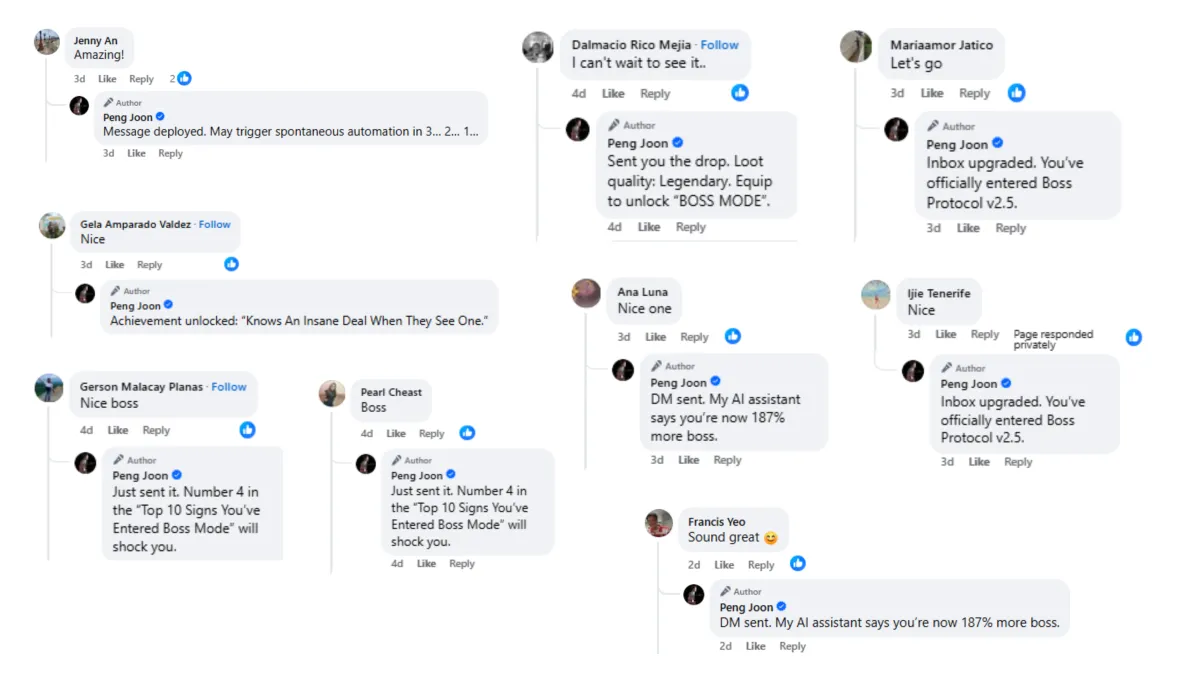The image size is (1200, 675).
Task: Click the like reaction icon on Ana Luna's comment
Action: 733,336
